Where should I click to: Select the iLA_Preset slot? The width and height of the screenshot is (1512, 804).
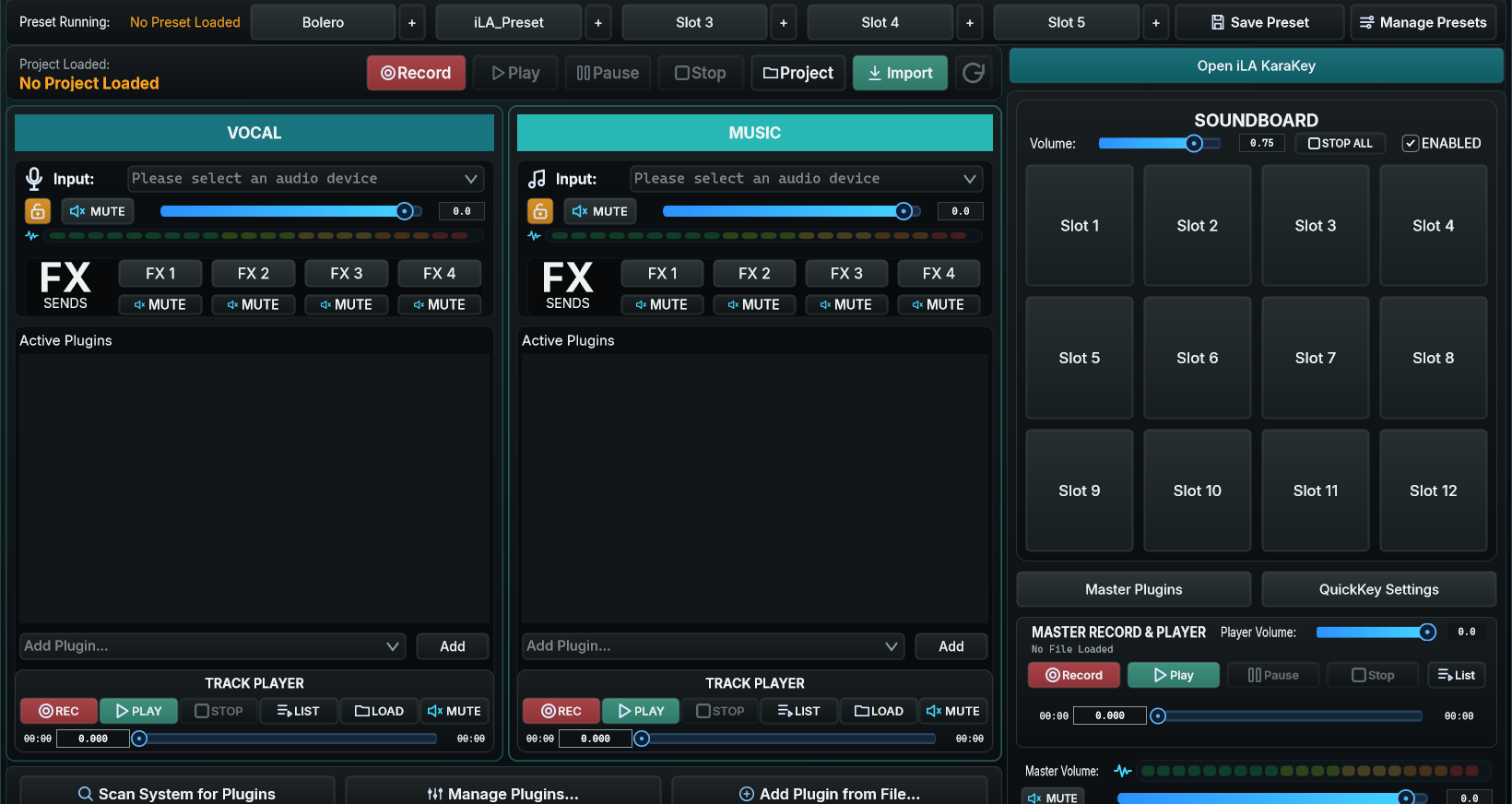pyautogui.click(x=509, y=22)
